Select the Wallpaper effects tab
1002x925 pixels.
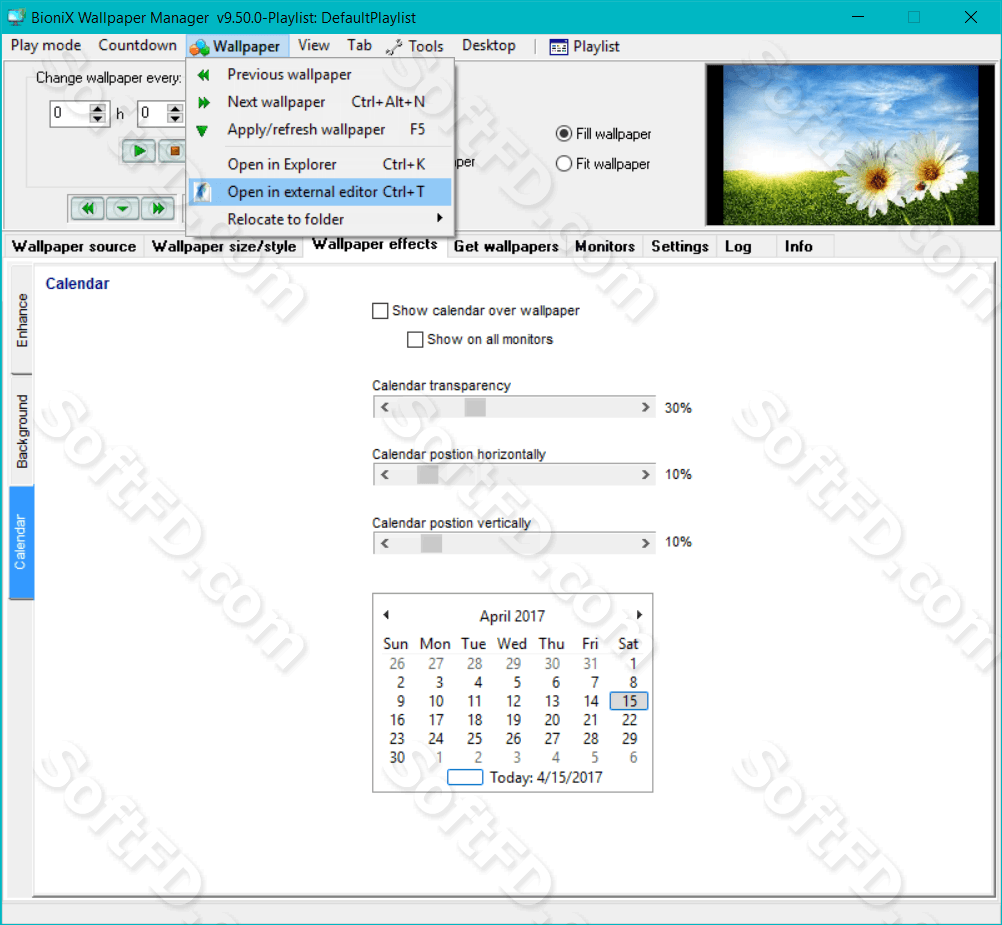click(374, 244)
